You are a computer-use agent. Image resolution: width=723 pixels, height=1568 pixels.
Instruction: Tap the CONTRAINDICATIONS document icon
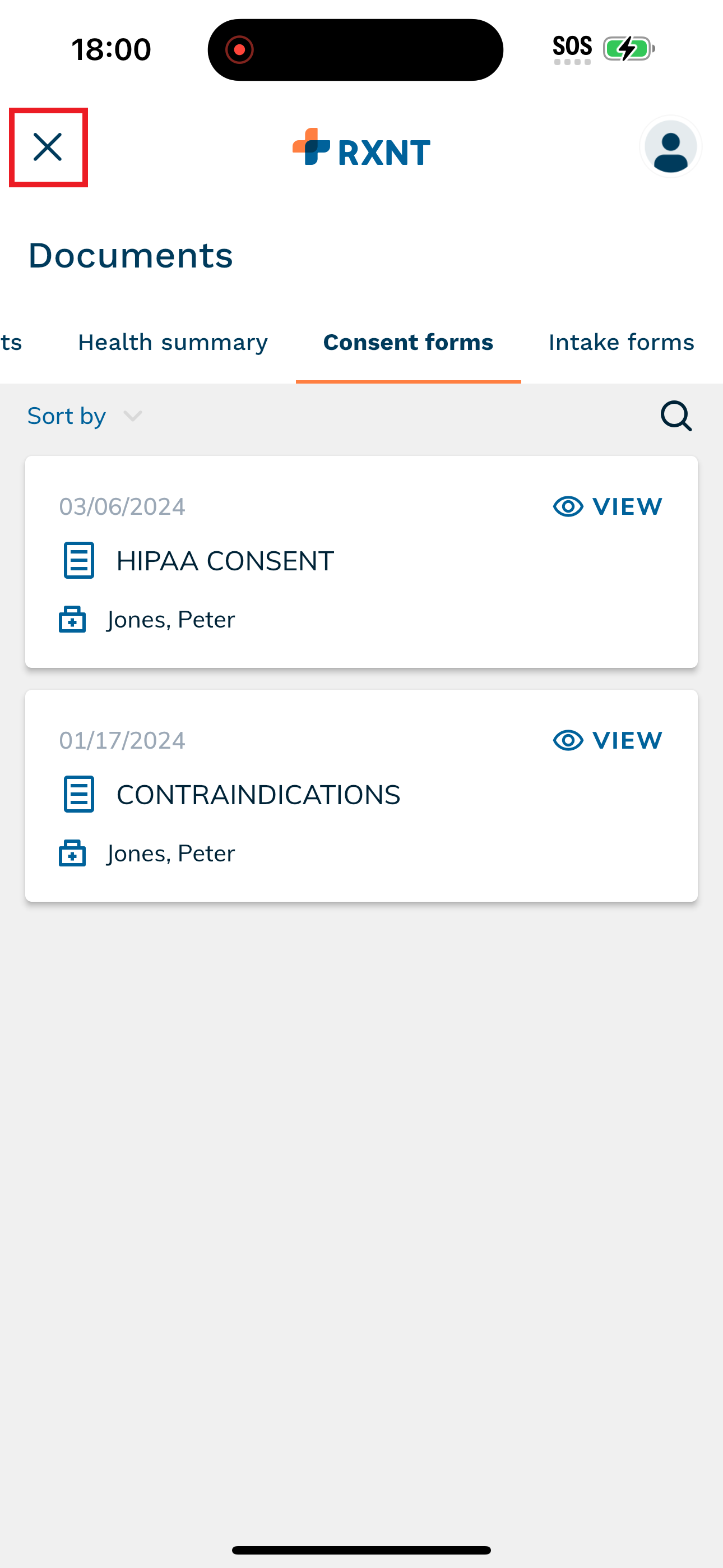(x=79, y=794)
